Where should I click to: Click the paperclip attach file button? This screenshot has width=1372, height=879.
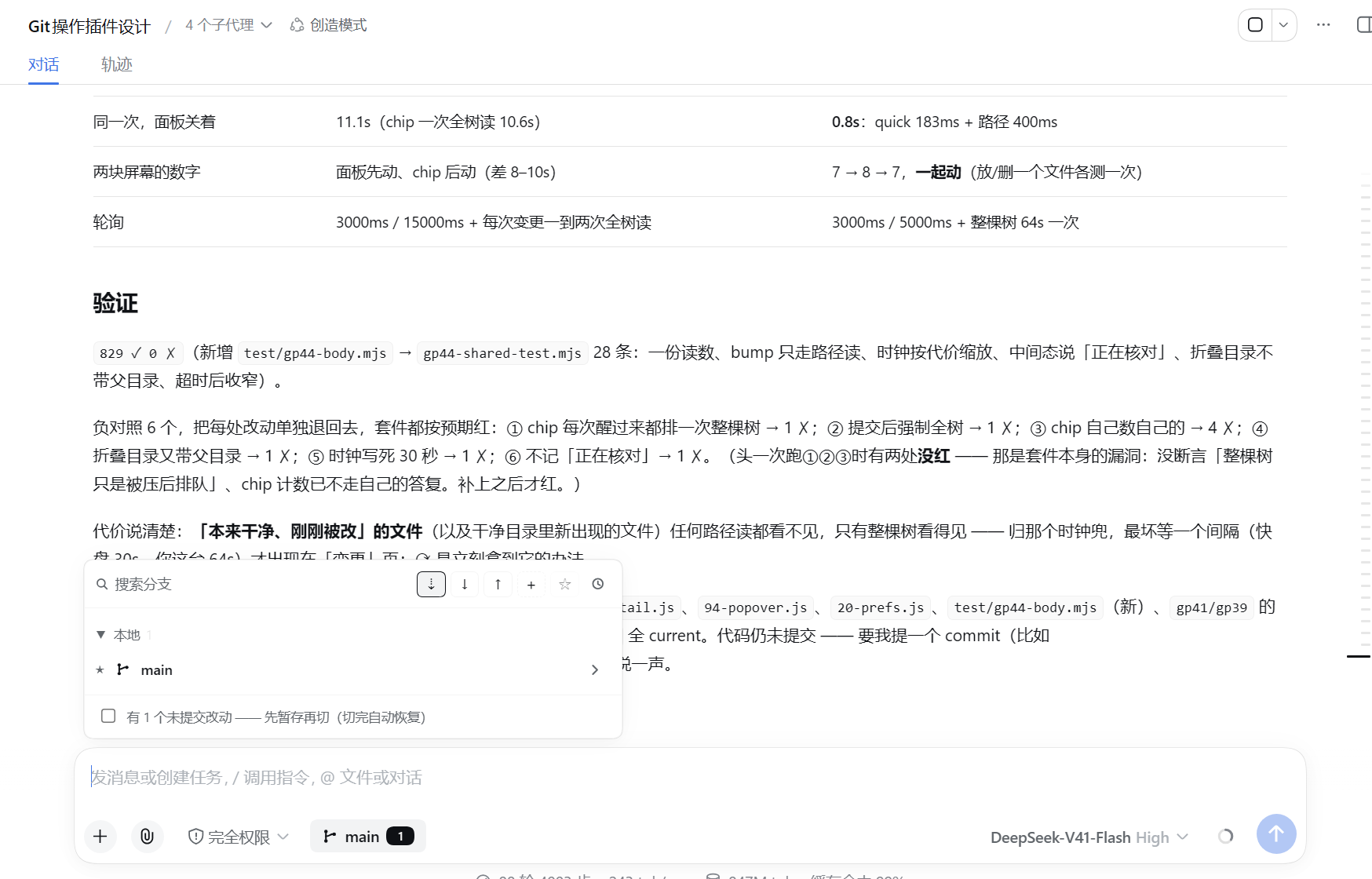[x=147, y=836]
